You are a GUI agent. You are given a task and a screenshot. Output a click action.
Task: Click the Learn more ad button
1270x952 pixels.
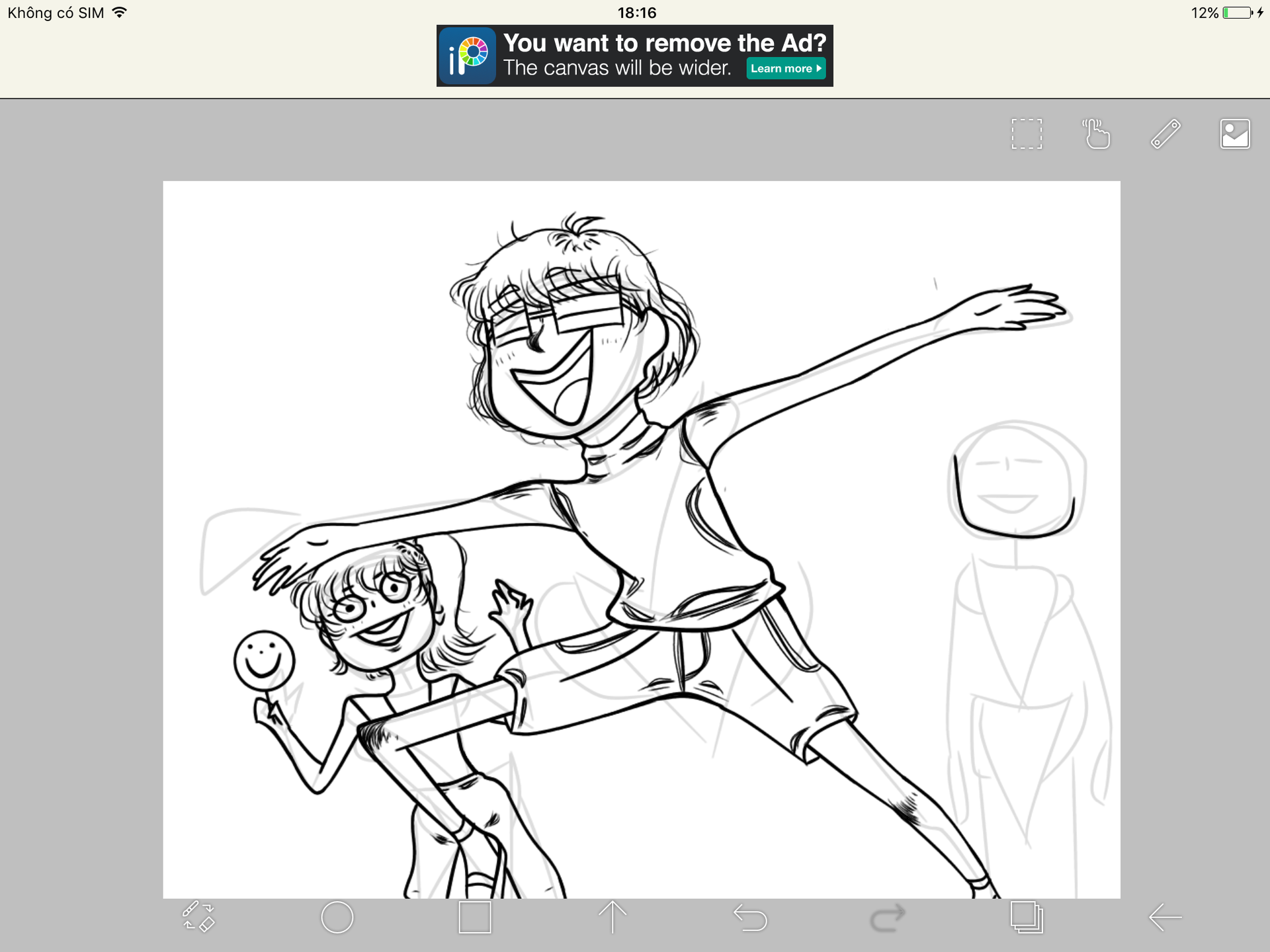785,69
